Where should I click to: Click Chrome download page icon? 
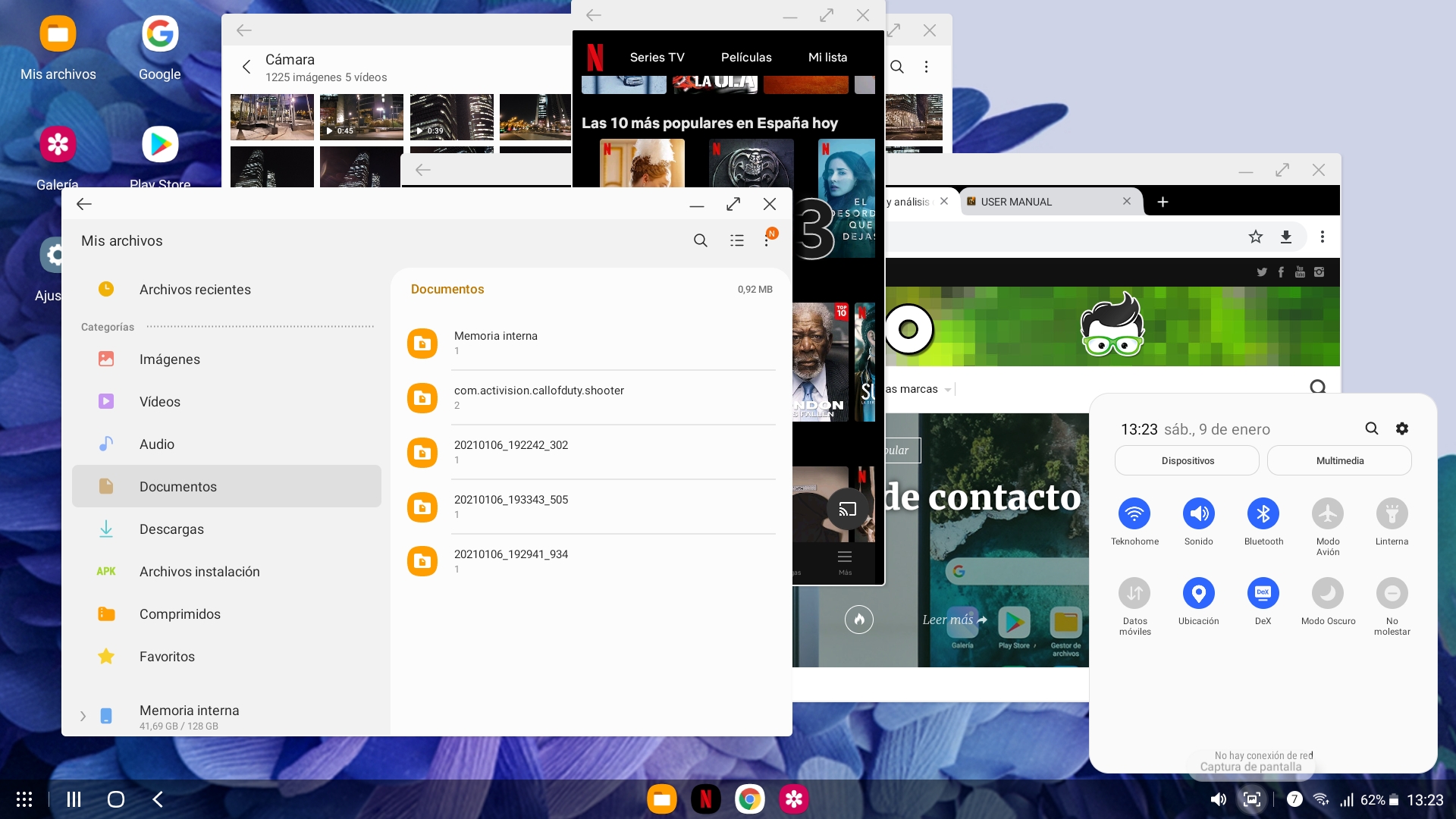click(1286, 237)
